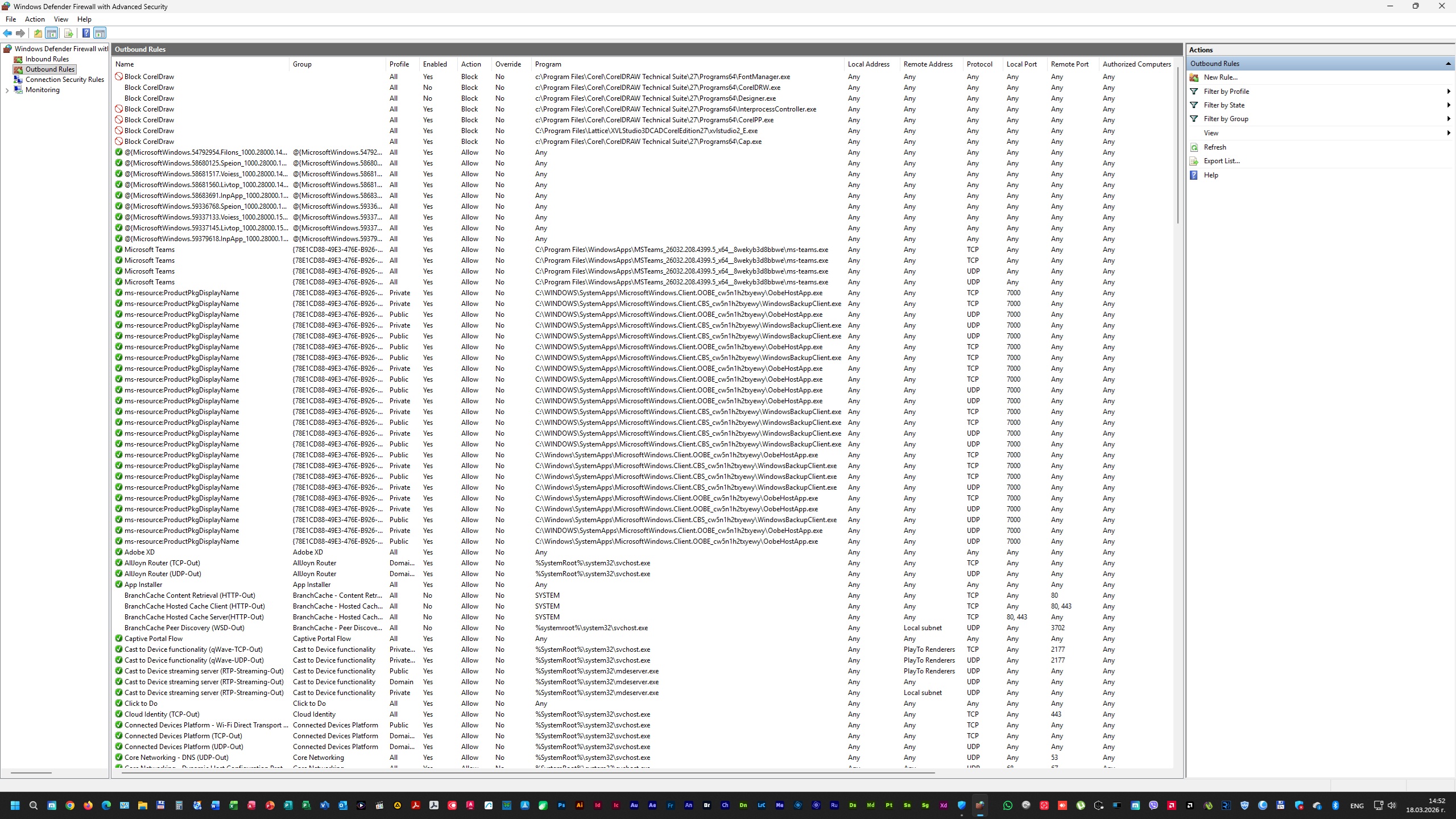Expand the Monitoring tree node arrow
The width and height of the screenshot is (1456, 819).
(x=7, y=90)
